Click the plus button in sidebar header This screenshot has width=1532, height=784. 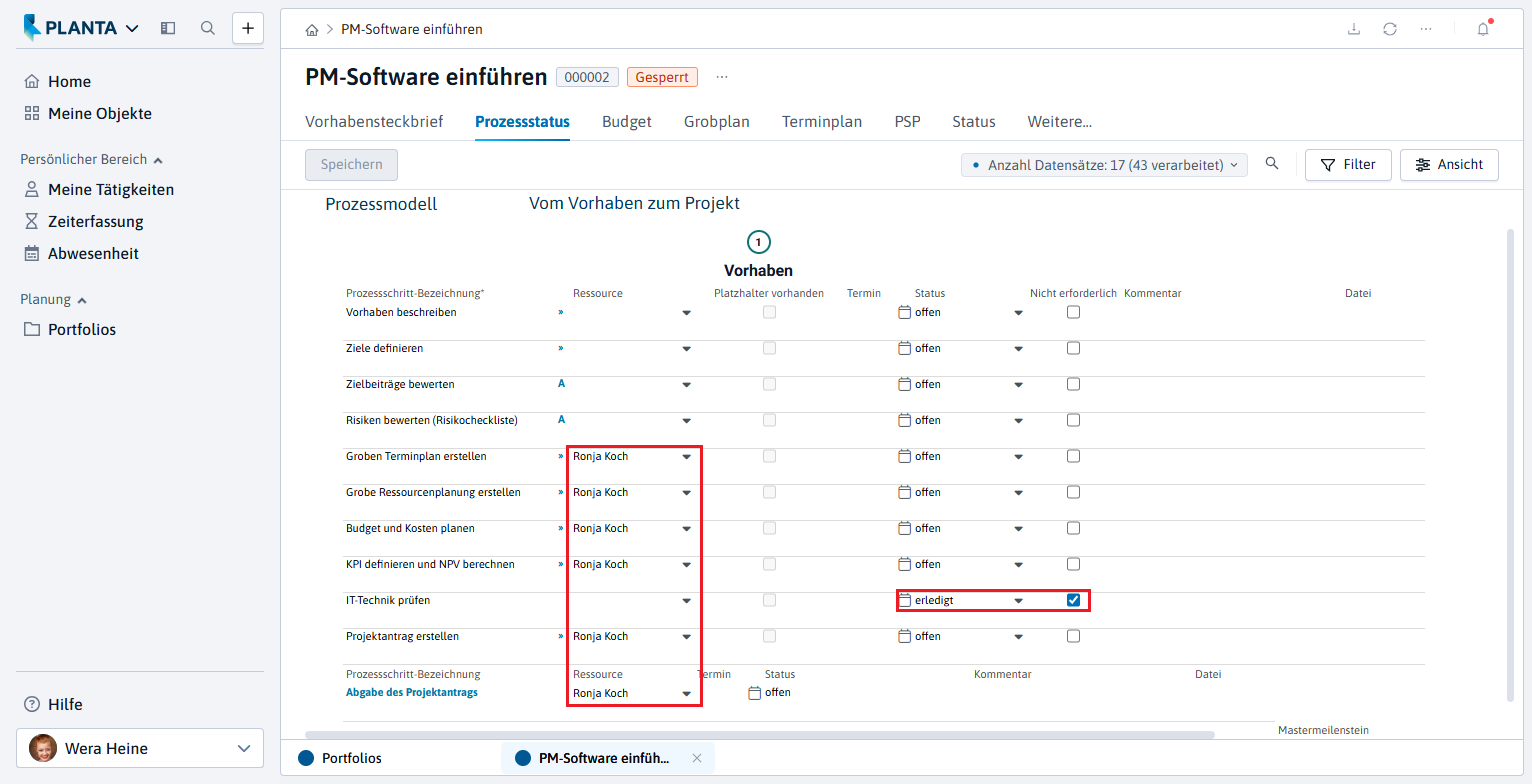point(248,28)
